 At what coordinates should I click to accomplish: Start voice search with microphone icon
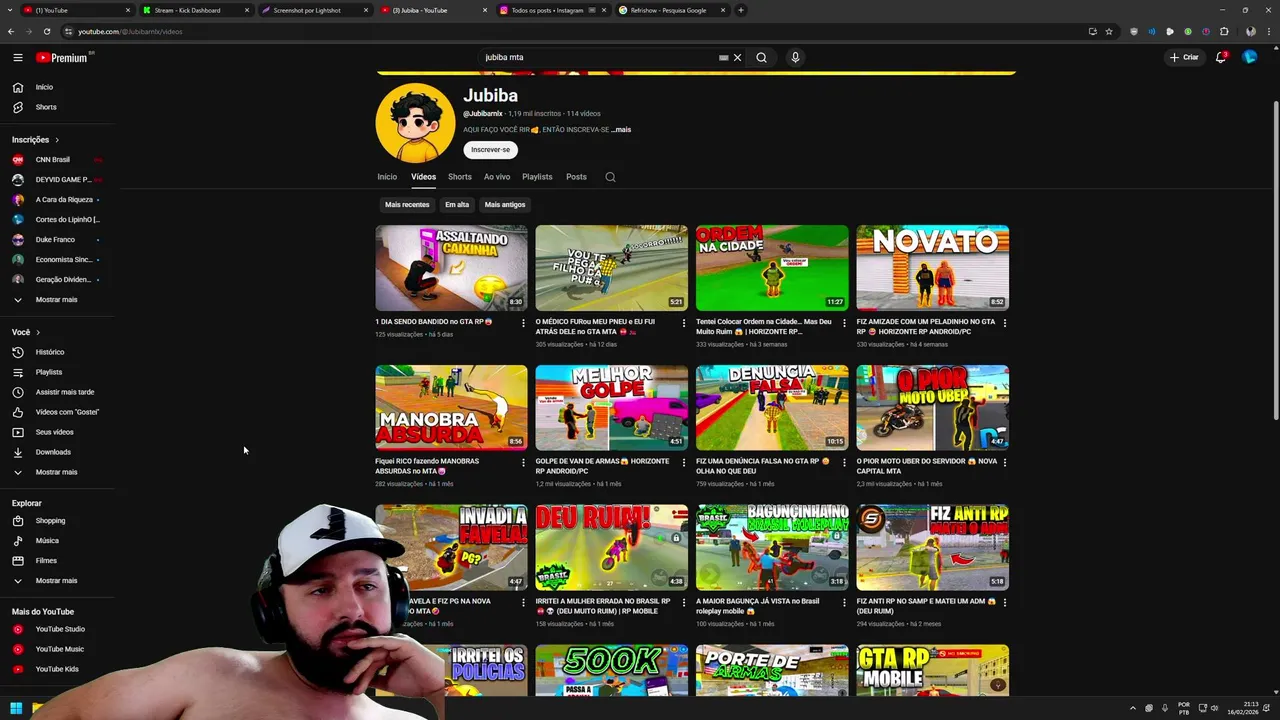click(795, 57)
